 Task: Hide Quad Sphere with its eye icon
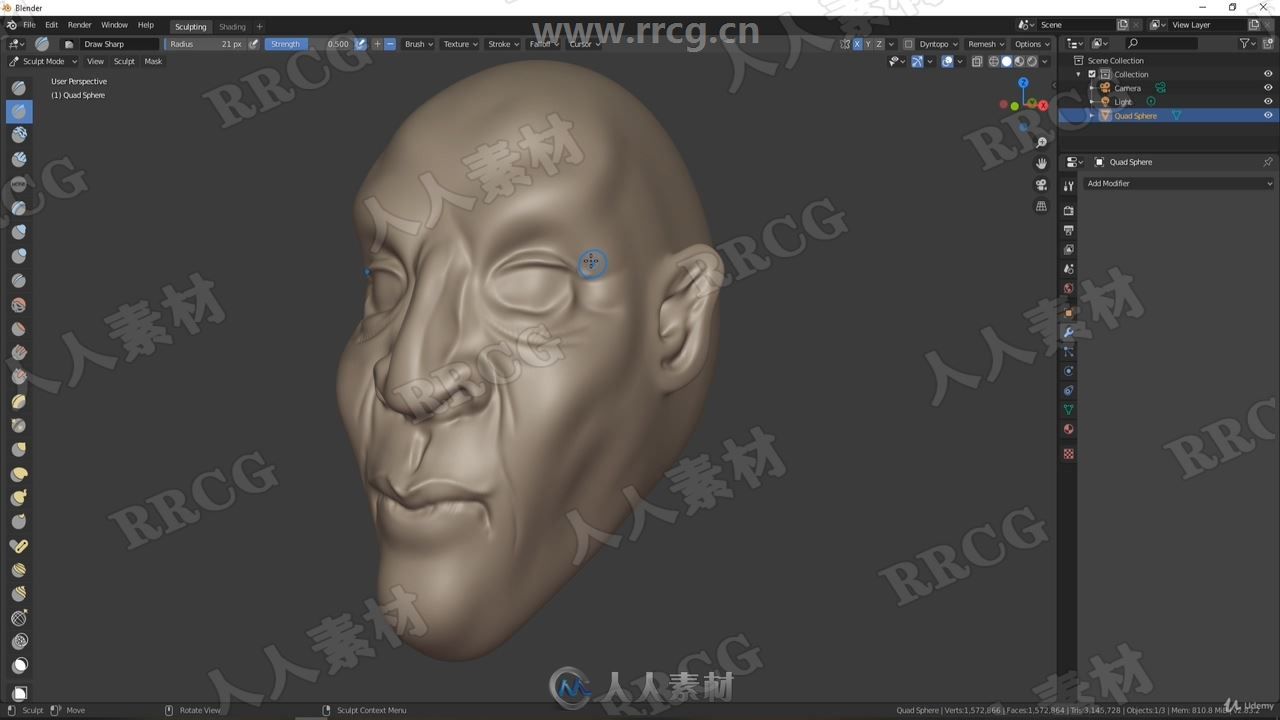(1268, 115)
